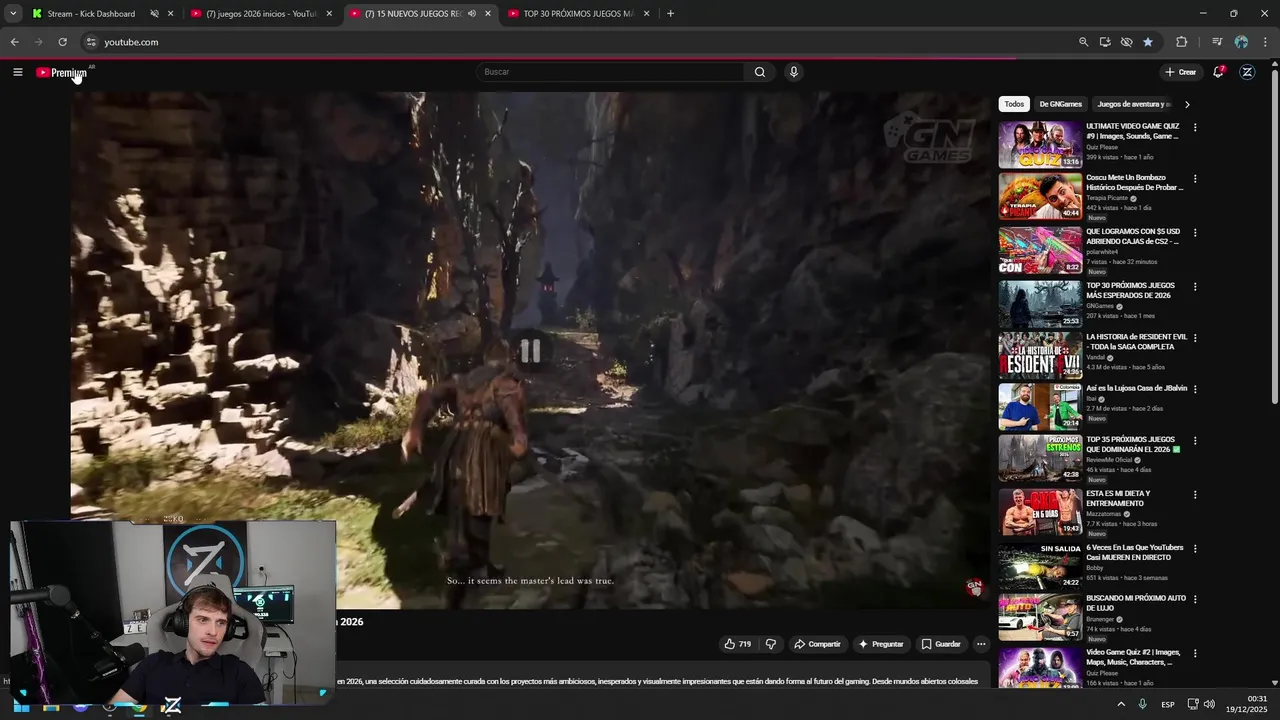Close the juegos 2026 inicios tab

[x=329, y=14]
